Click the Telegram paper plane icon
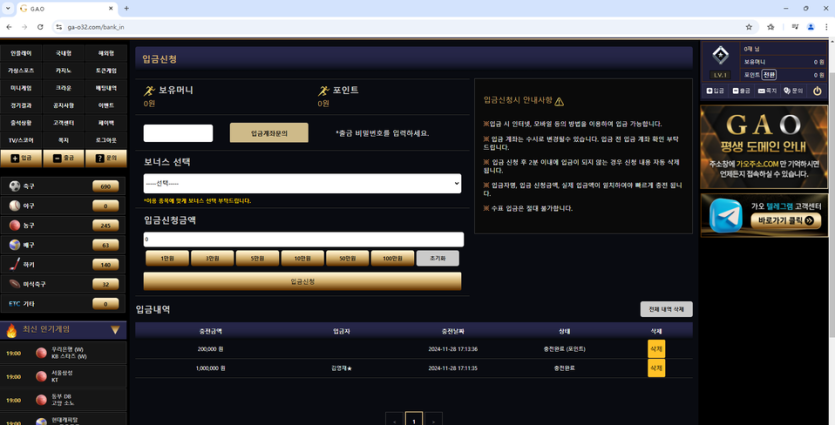The height and width of the screenshot is (425, 835). coord(726,215)
